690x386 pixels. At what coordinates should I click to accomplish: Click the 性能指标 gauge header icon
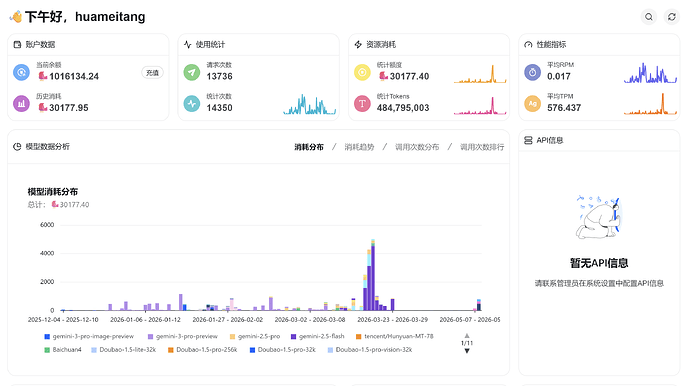point(528,44)
